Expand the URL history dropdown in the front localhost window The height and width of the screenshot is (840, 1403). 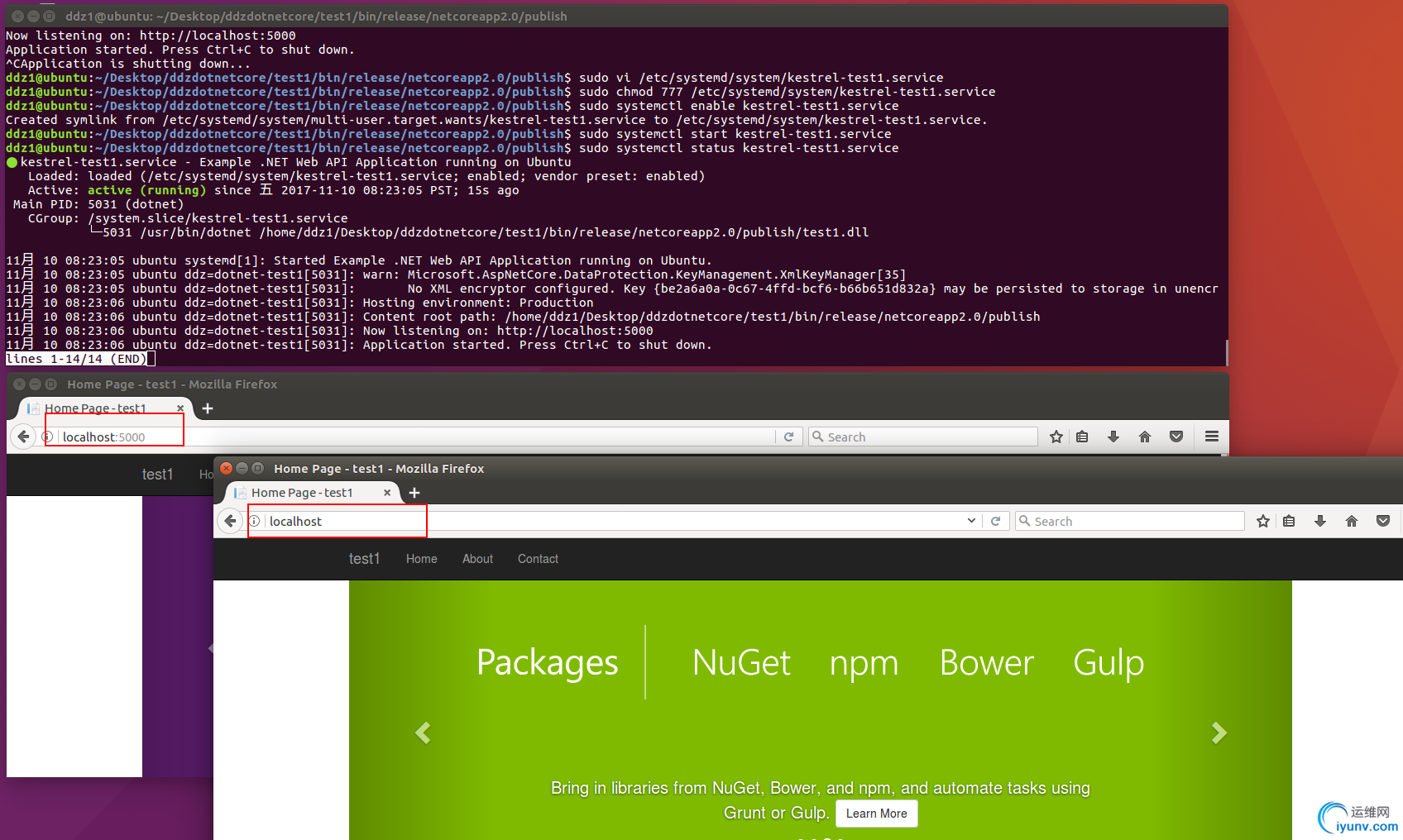tap(971, 521)
